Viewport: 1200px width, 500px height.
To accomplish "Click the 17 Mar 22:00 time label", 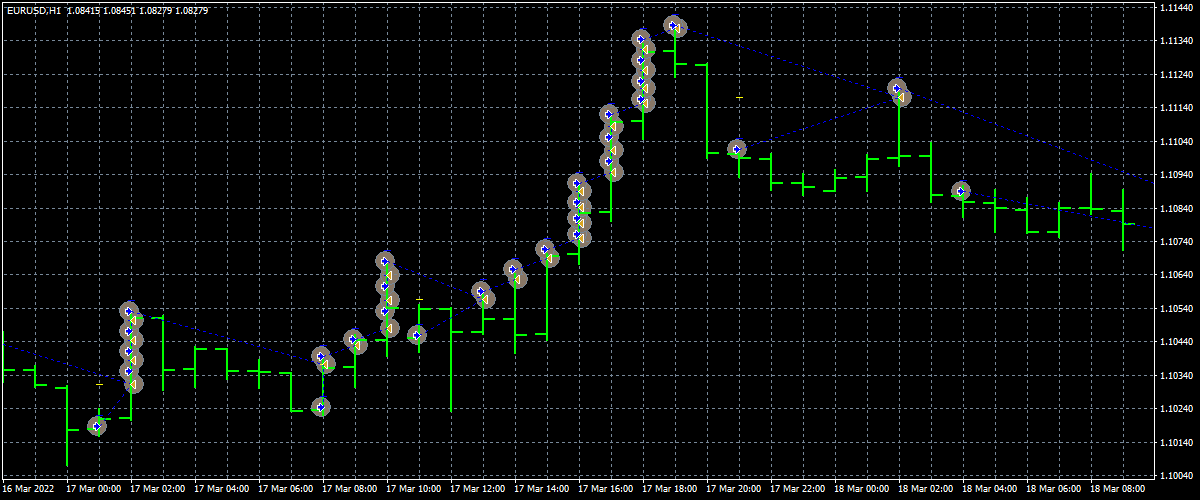I will coord(797,490).
